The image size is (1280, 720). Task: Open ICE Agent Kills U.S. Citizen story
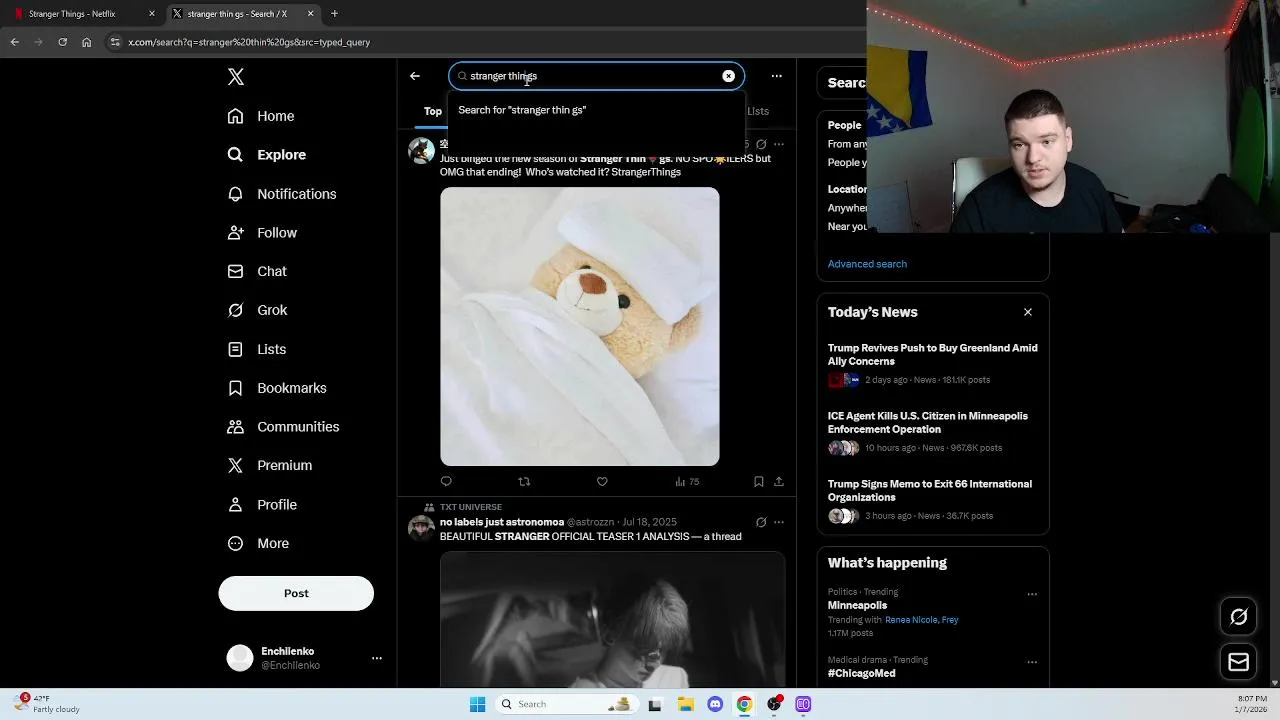click(928, 423)
